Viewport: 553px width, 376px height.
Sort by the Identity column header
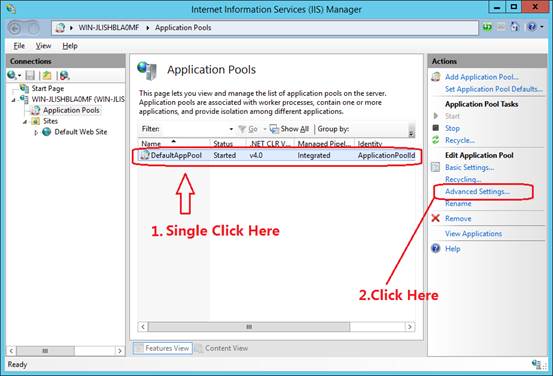coord(384,143)
